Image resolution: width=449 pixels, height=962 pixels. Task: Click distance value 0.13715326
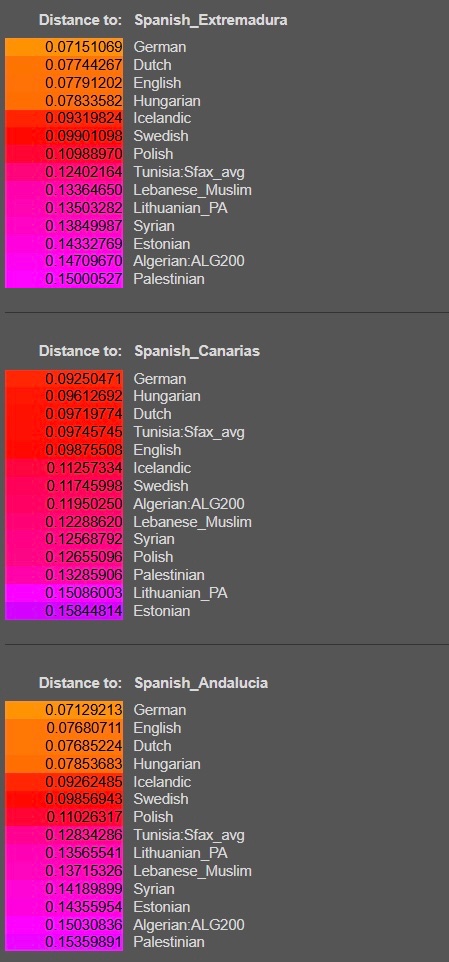click(x=85, y=871)
